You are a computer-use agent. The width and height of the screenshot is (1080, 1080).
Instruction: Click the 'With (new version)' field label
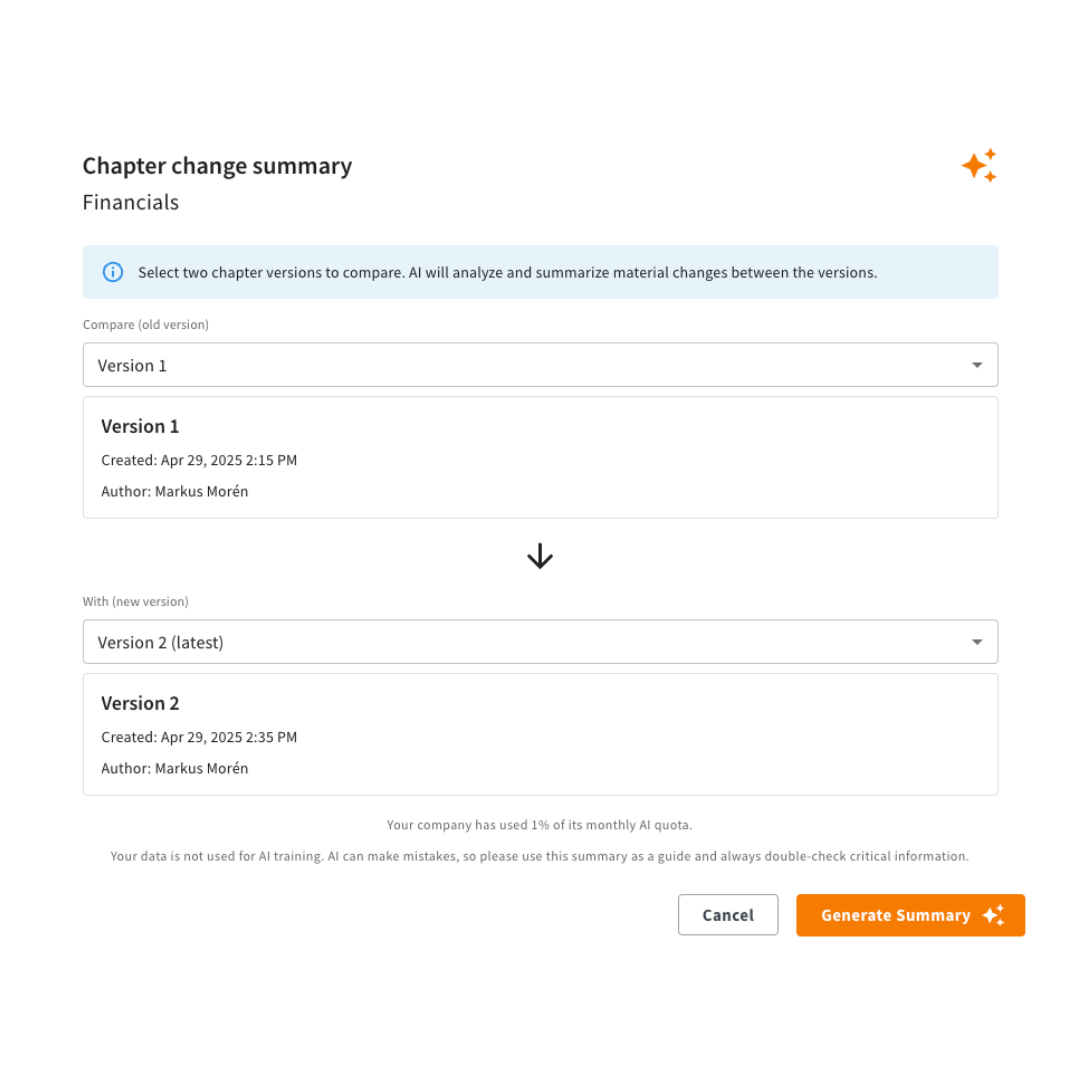coord(136,601)
